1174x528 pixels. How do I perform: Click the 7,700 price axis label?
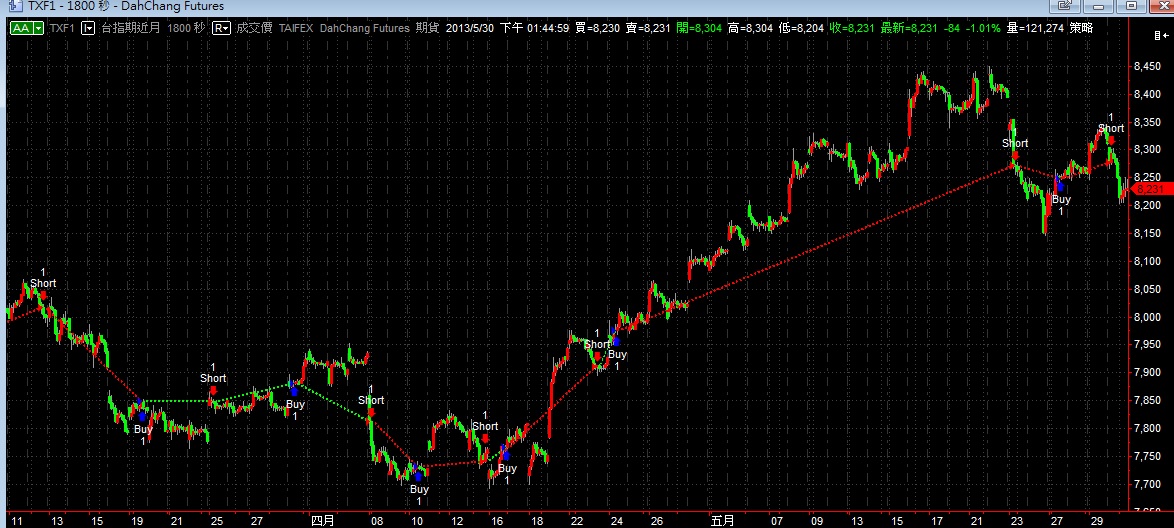tap(1148, 485)
